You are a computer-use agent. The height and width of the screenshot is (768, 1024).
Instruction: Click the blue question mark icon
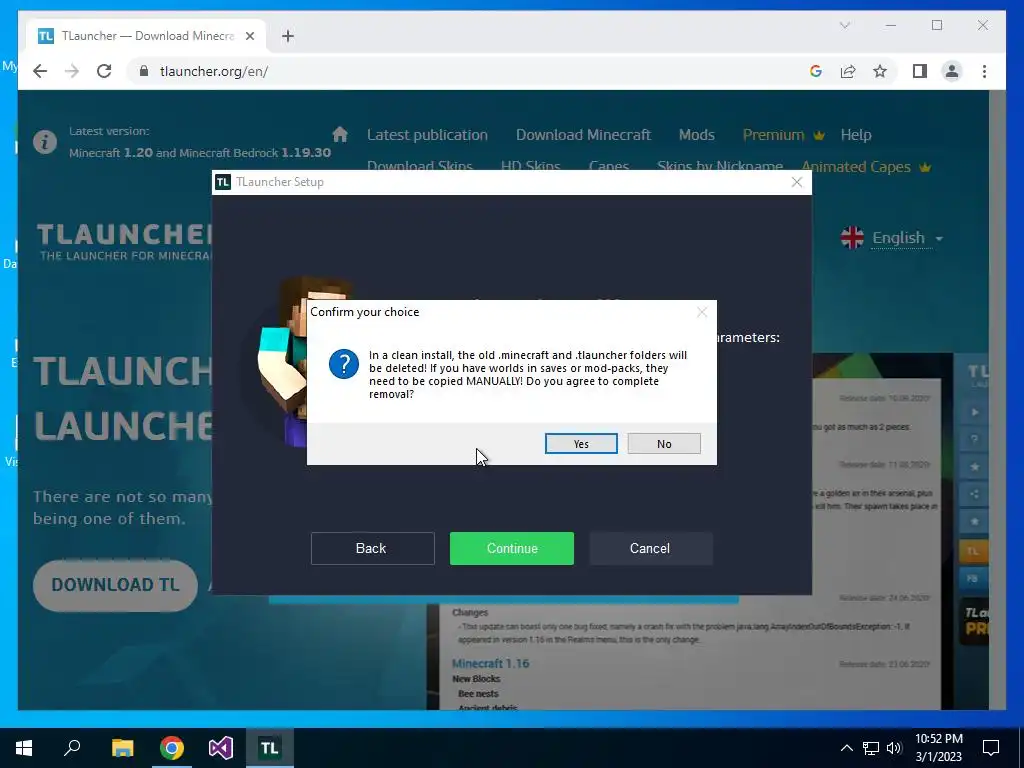pos(344,364)
